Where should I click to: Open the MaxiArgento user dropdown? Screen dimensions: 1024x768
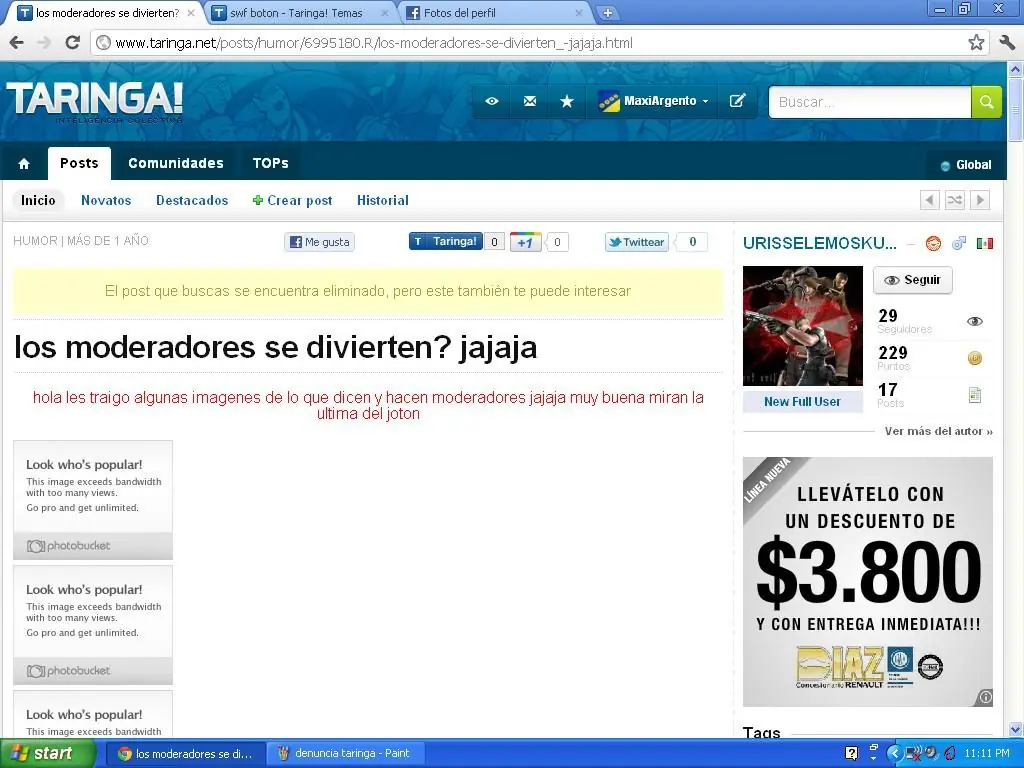653,101
